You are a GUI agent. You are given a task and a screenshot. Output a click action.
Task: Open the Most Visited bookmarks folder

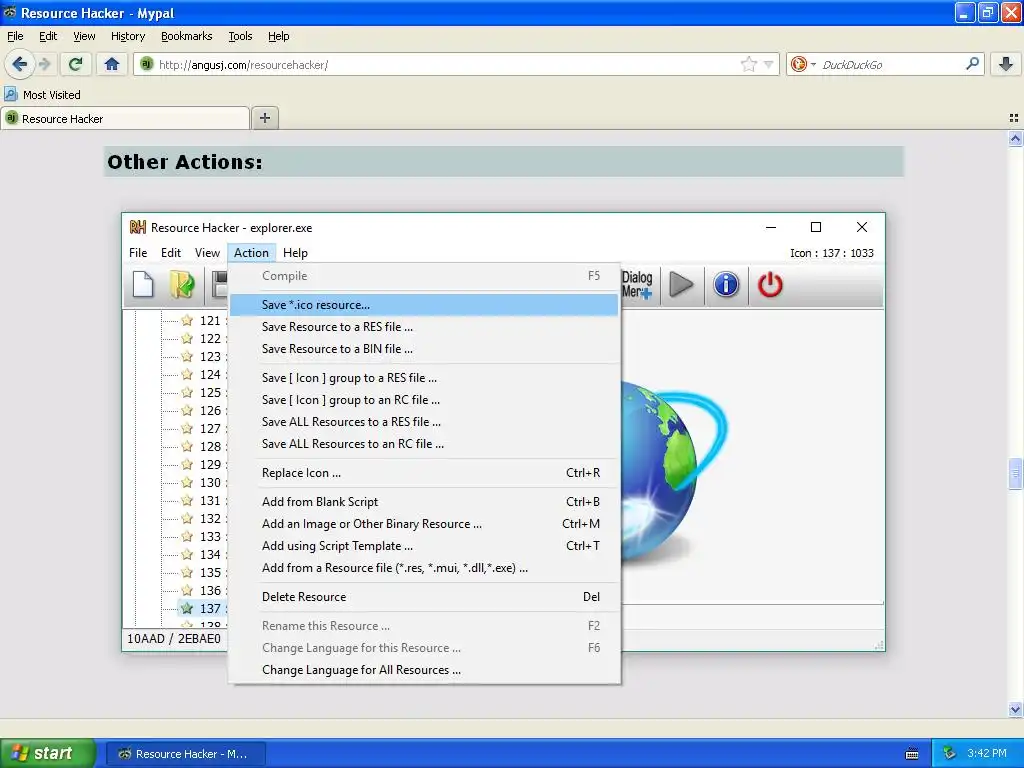[43, 95]
